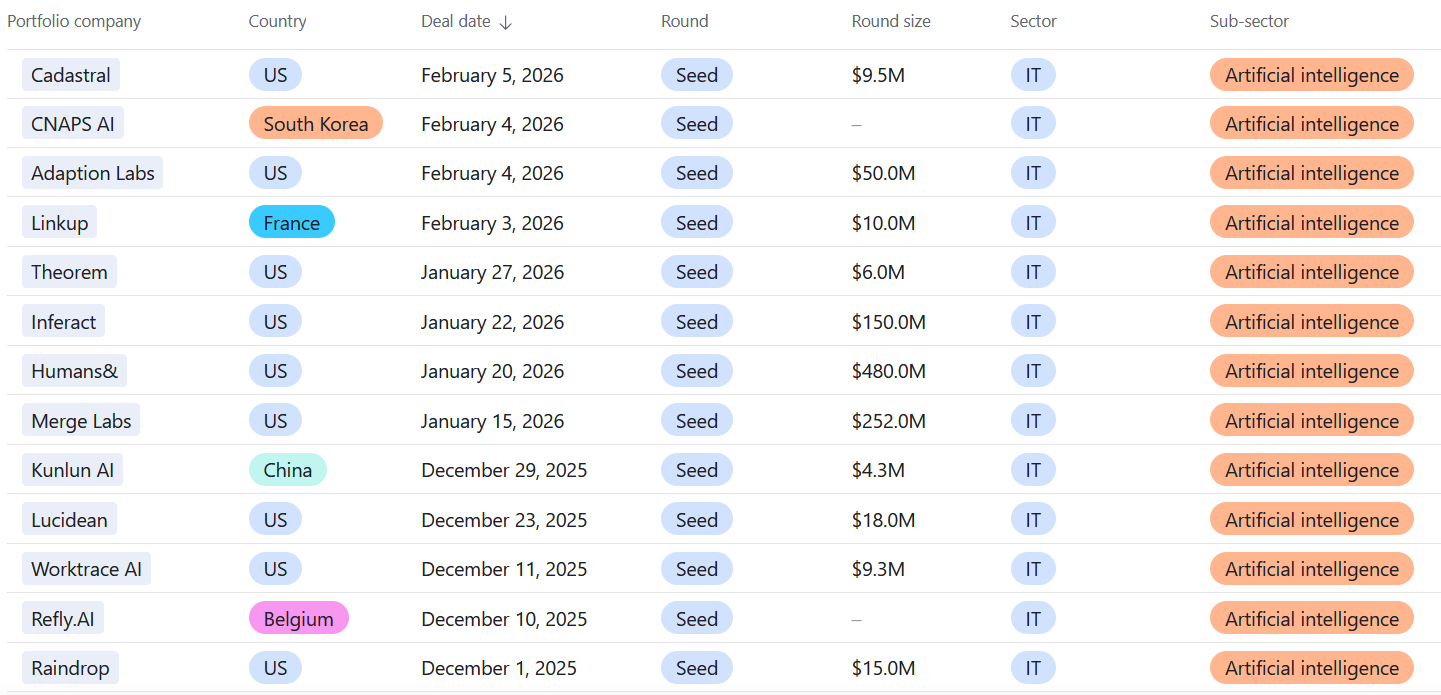Open Merge Labs company page
This screenshot has height=695, width=1441.
81,421
